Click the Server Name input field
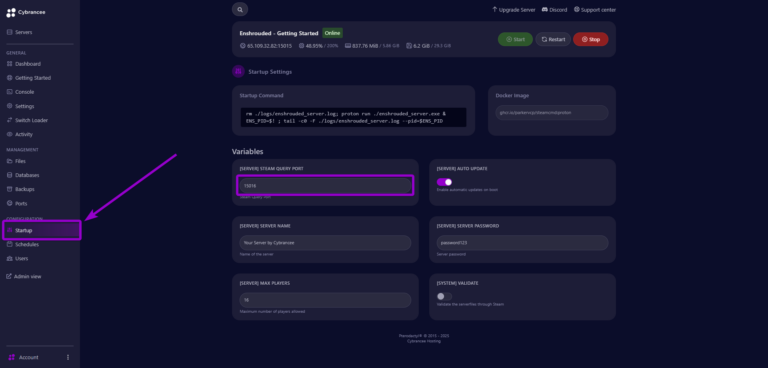 pos(325,243)
